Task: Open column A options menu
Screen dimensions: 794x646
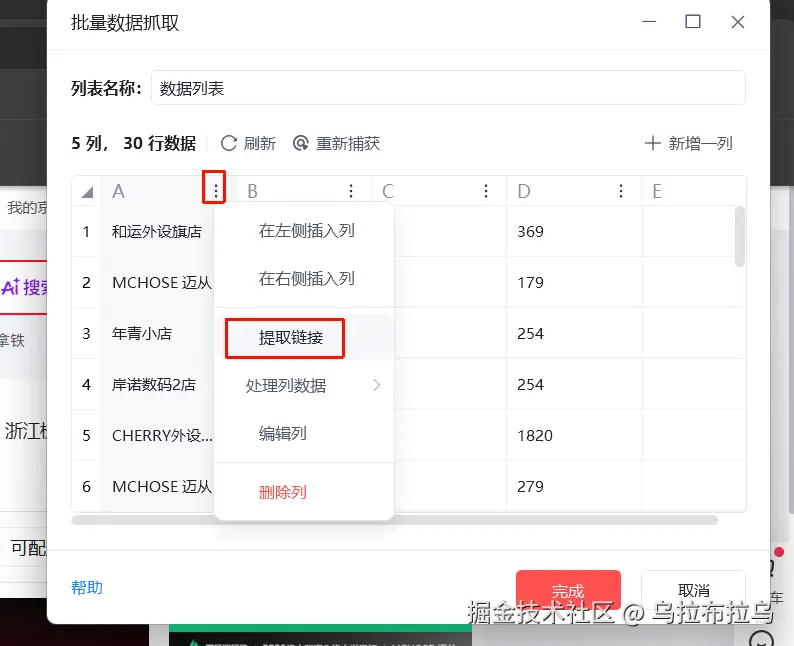Action: click(x=216, y=191)
